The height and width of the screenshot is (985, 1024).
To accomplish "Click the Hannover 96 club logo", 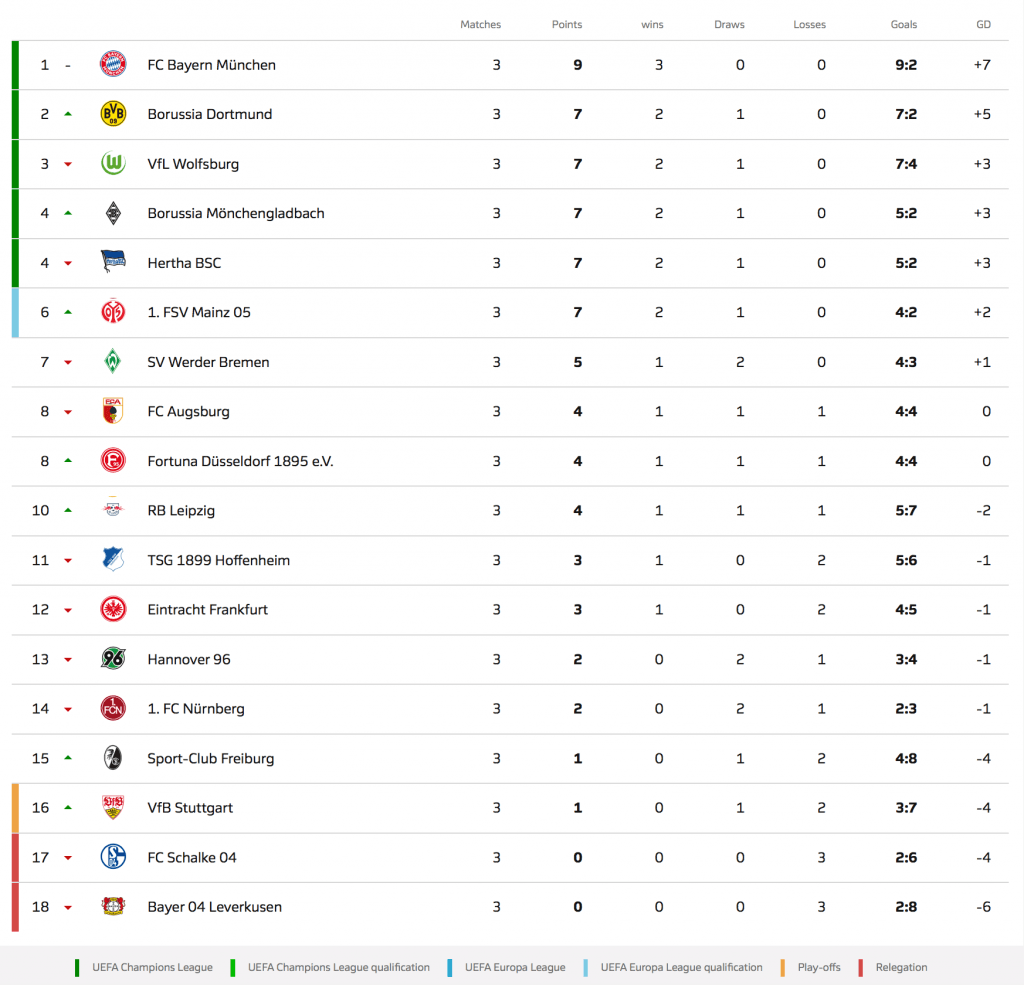I will (x=113, y=659).
